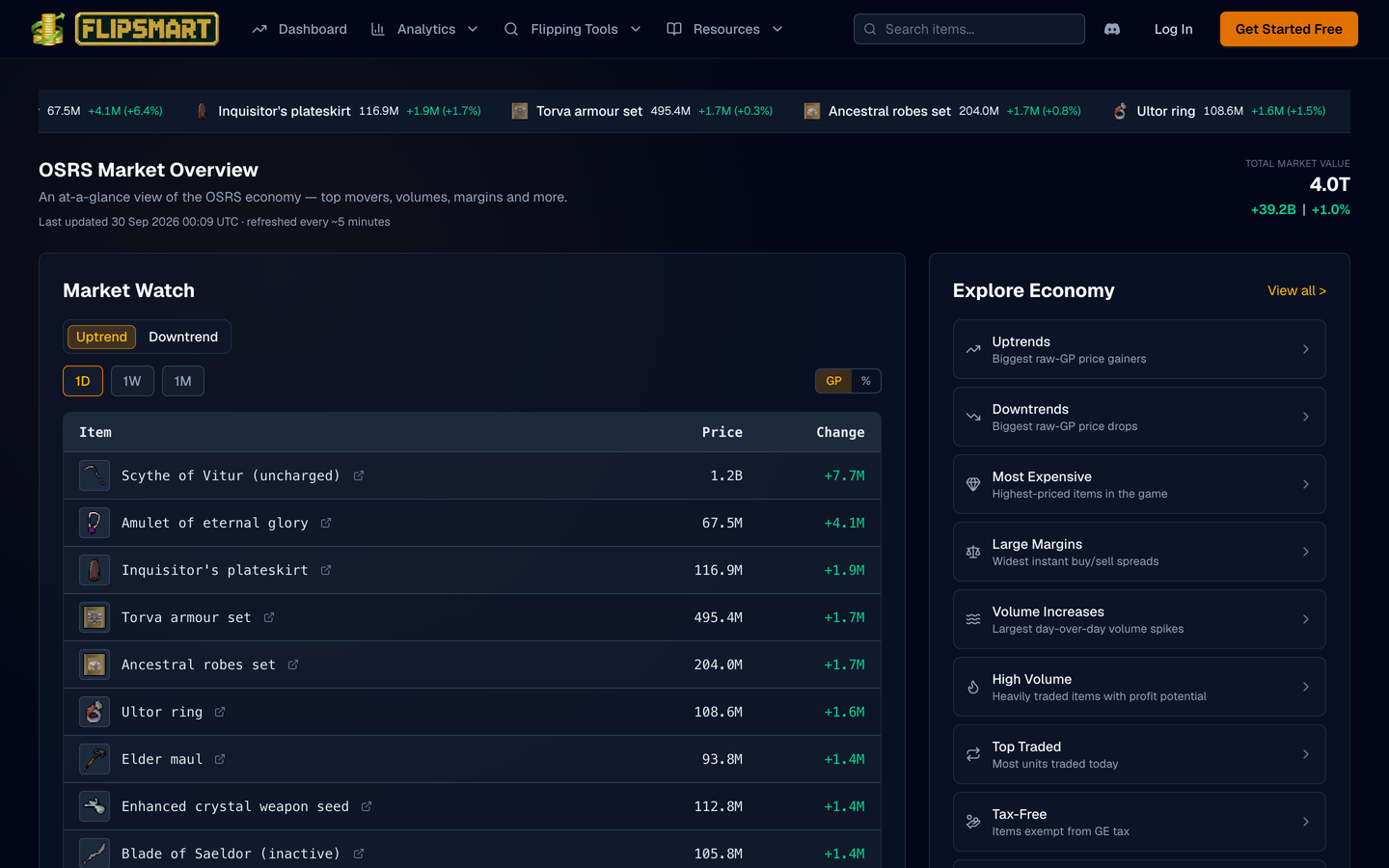The width and height of the screenshot is (1389, 868).
Task: Select the 1D timeframe
Action: (x=83, y=381)
